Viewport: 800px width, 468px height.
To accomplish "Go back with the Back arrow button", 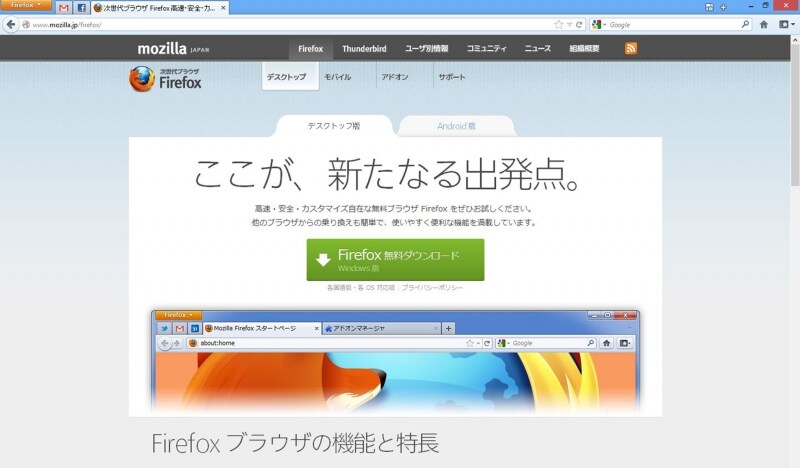I will [11, 24].
